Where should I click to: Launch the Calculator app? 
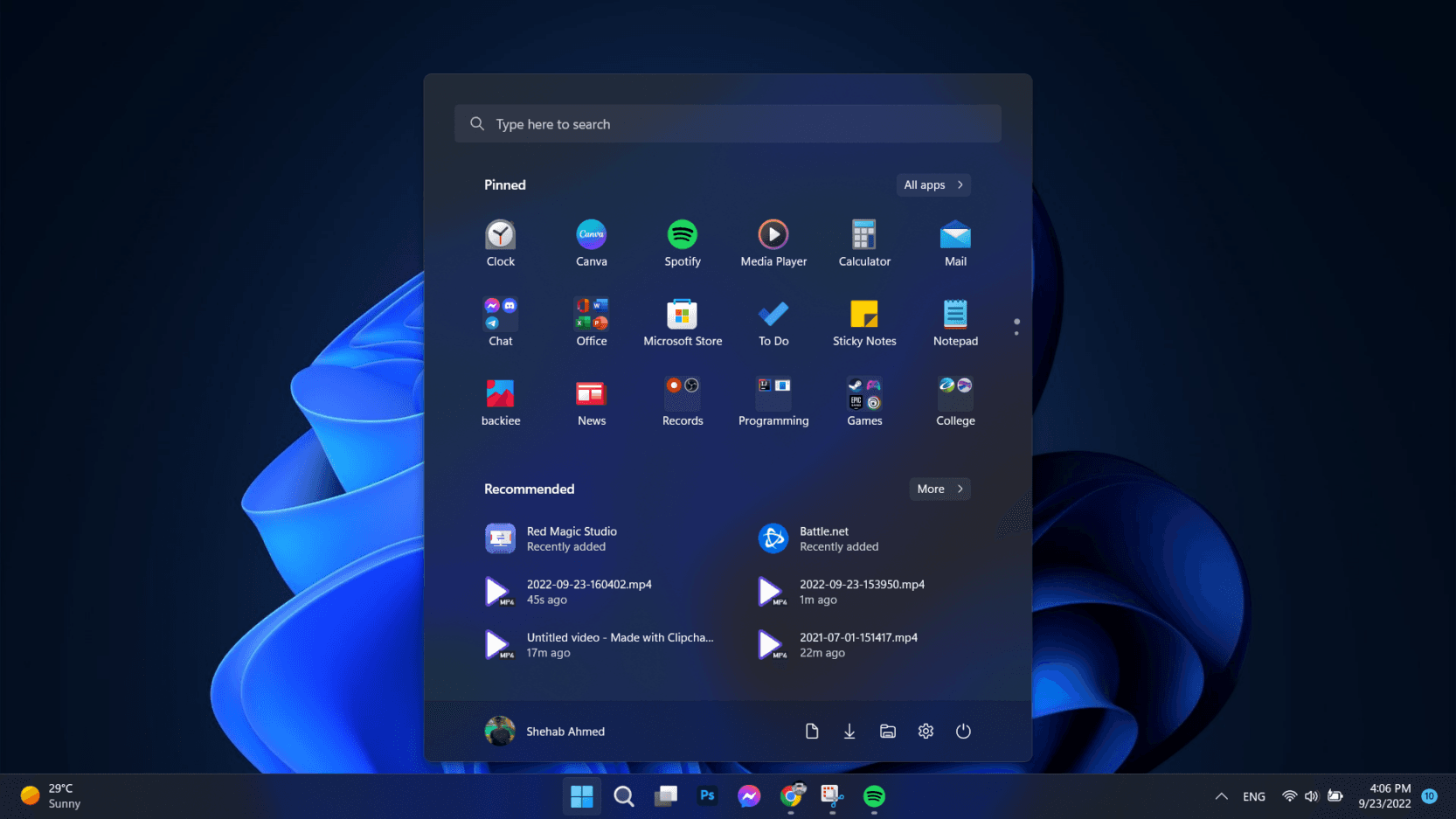[864, 243]
